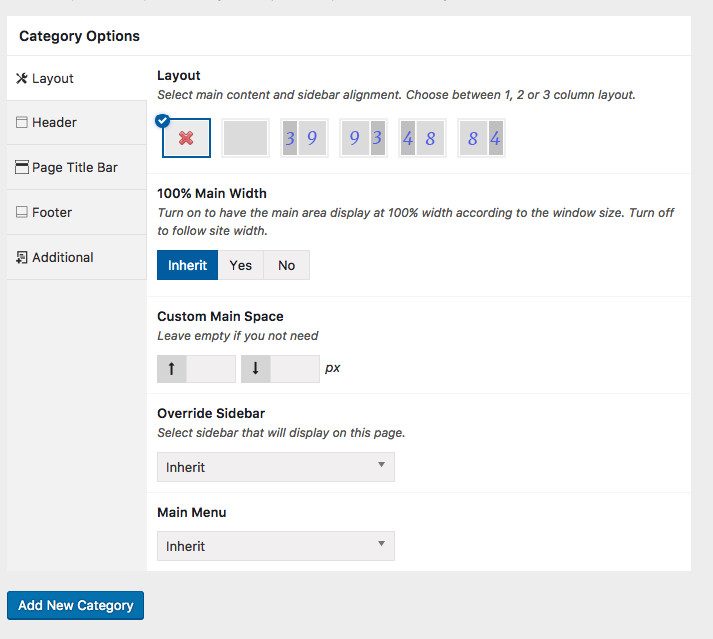Click the up arrow icon in Custom Main Space
The height and width of the screenshot is (639, 713).
point(172,369)
